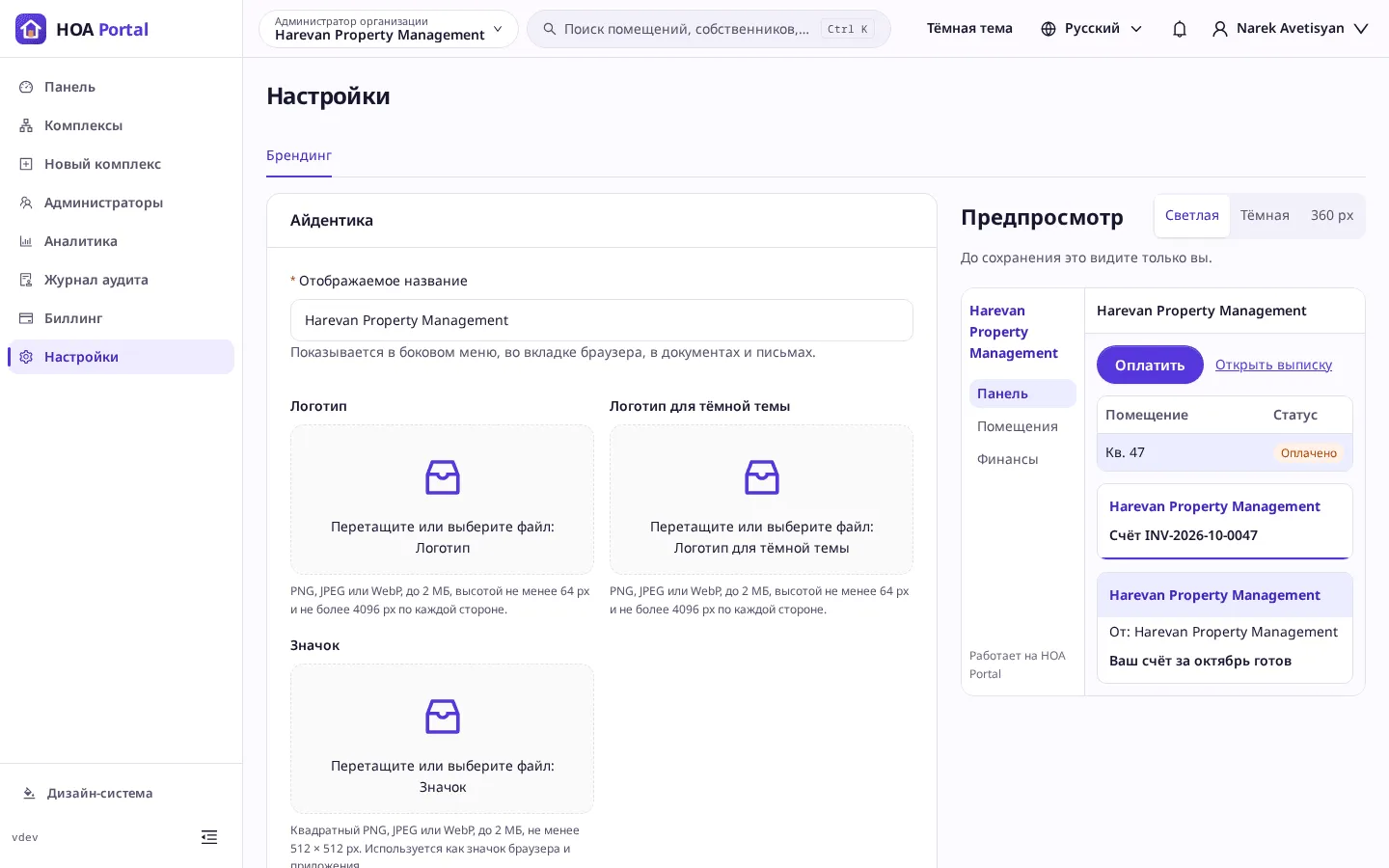Click the Новый комплекс plus icon
Viewport: 1389px width, 868px height.
[26, 164]
